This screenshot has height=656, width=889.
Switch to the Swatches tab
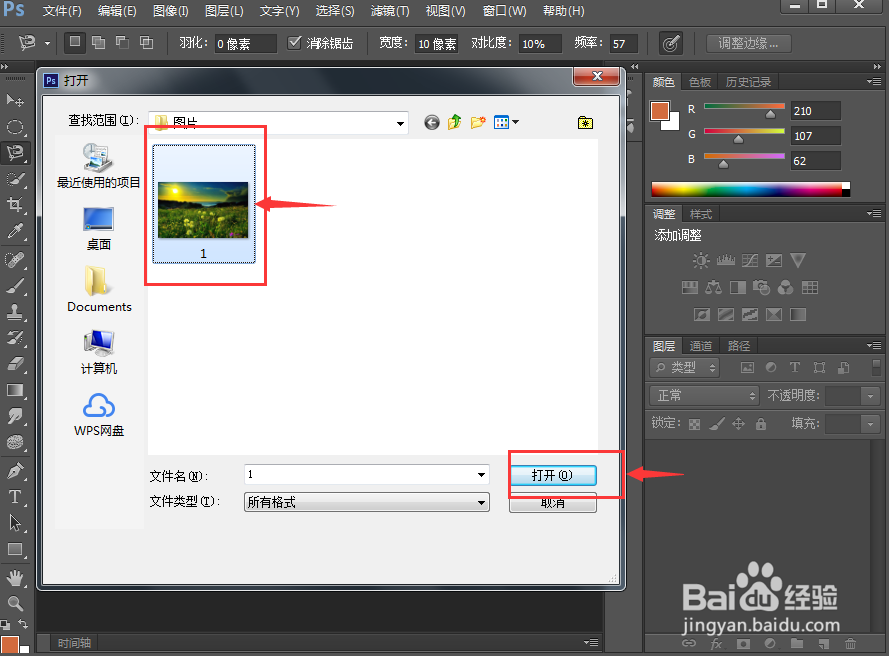(700, 82)
